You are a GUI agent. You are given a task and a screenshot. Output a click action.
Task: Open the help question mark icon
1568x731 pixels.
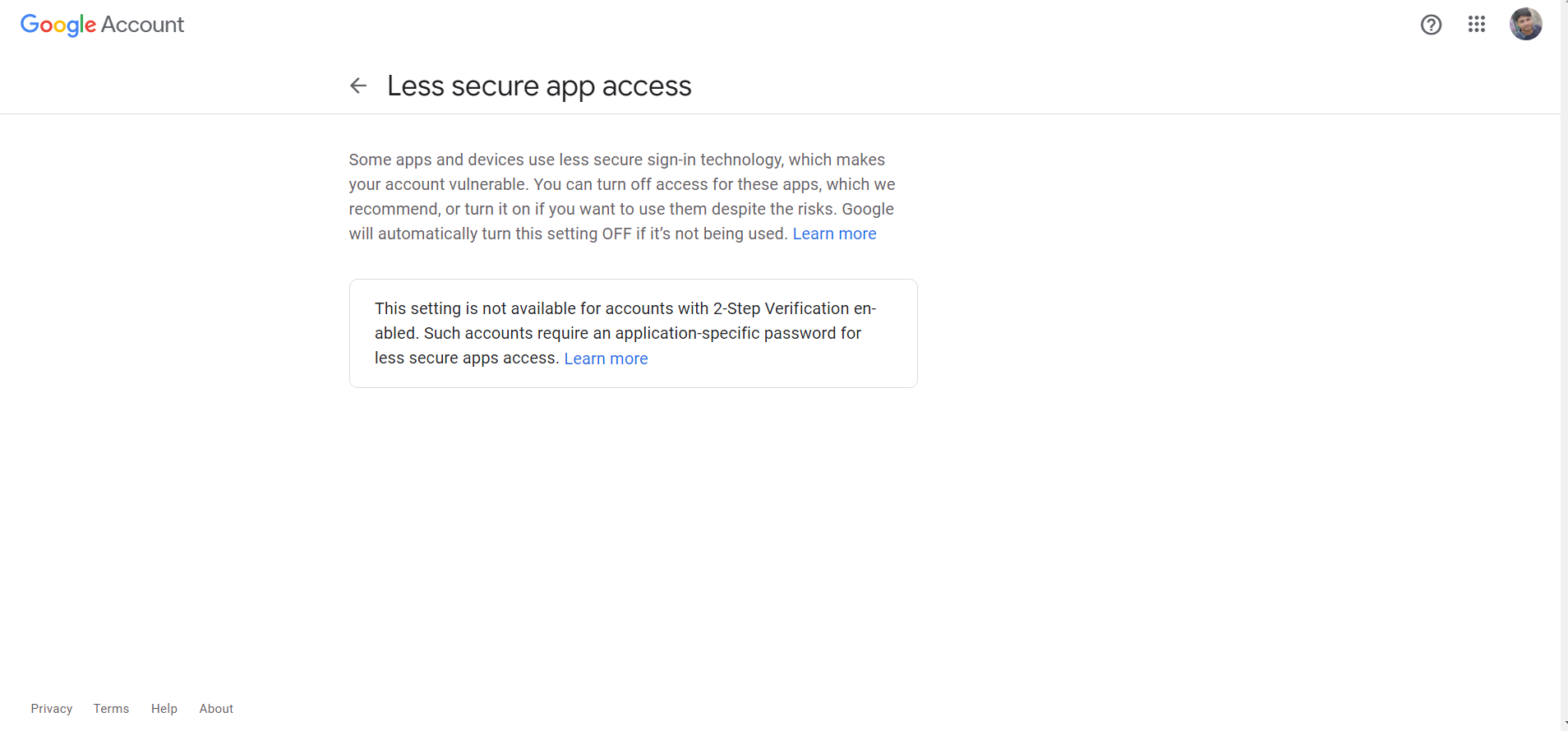pyautogui.click(x=1431, y=25)
